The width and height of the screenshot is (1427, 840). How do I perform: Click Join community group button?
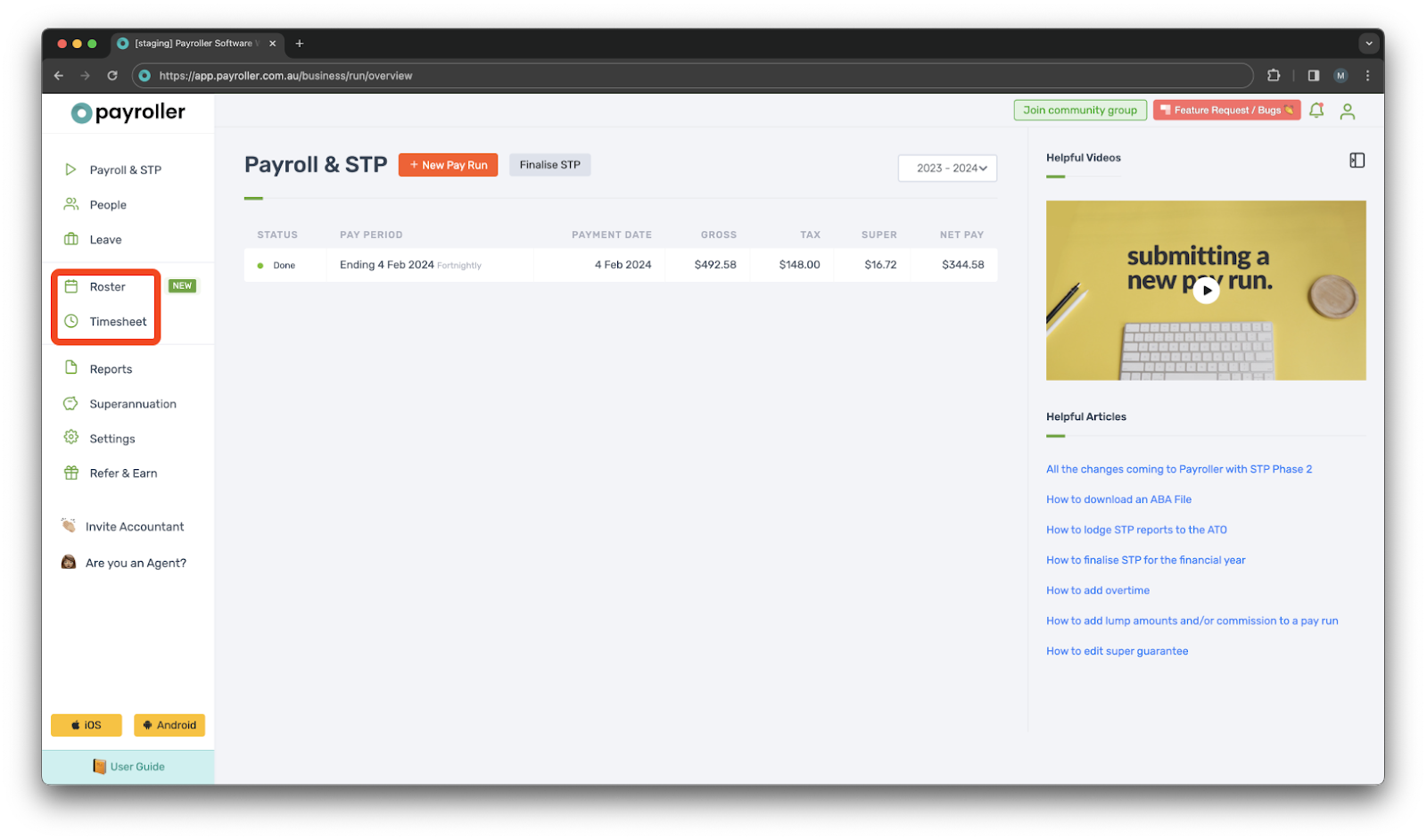pyautogui.click(x=1079, y=111)
